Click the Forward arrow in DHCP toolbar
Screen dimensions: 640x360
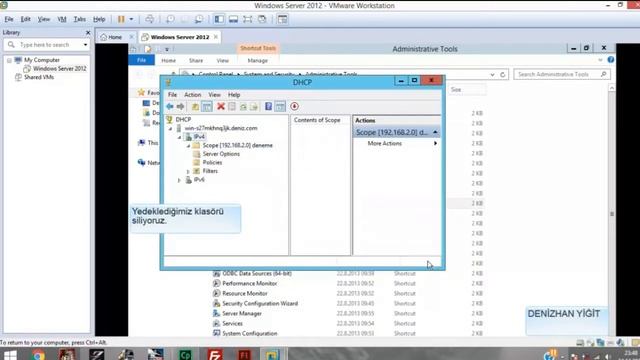180,107
